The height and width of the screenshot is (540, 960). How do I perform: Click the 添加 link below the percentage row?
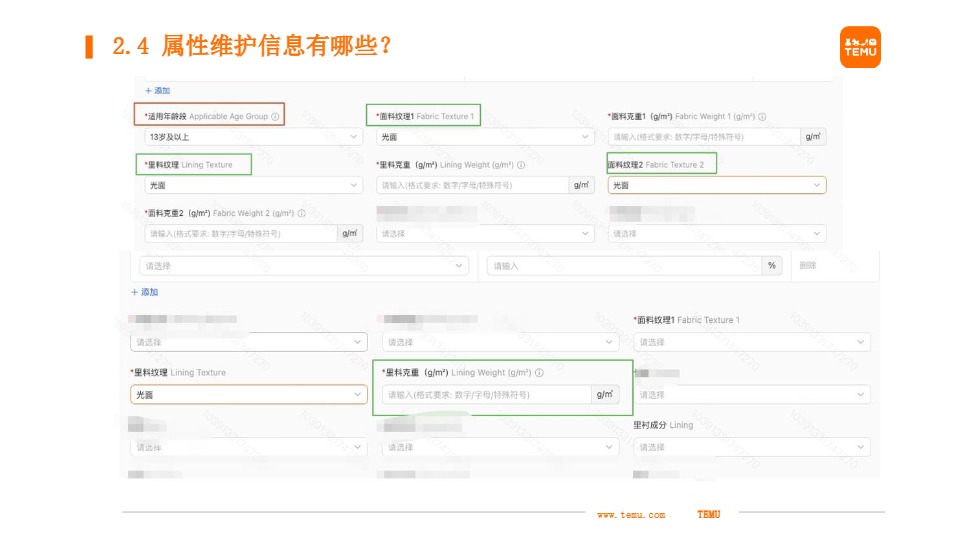[x=144, y=292]
